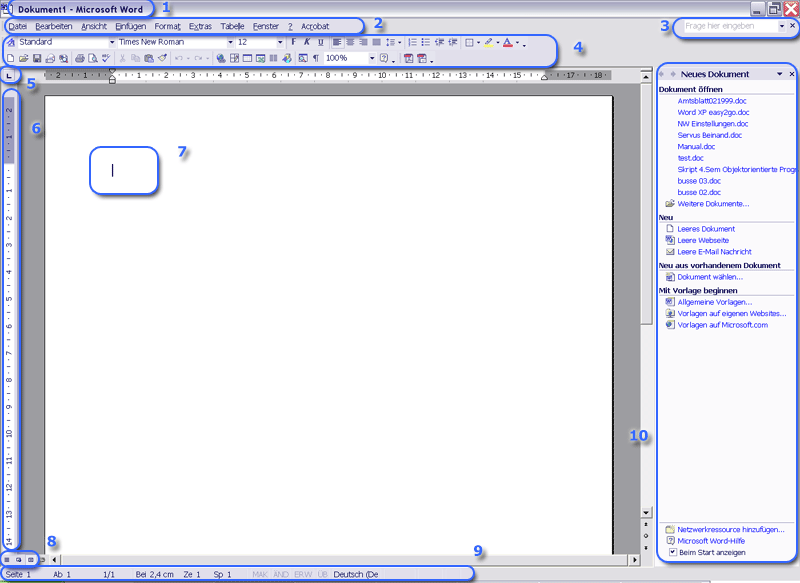The image size is (800, 583).
Task: Click the numbered list icon
Action: (x=412, y=42)
